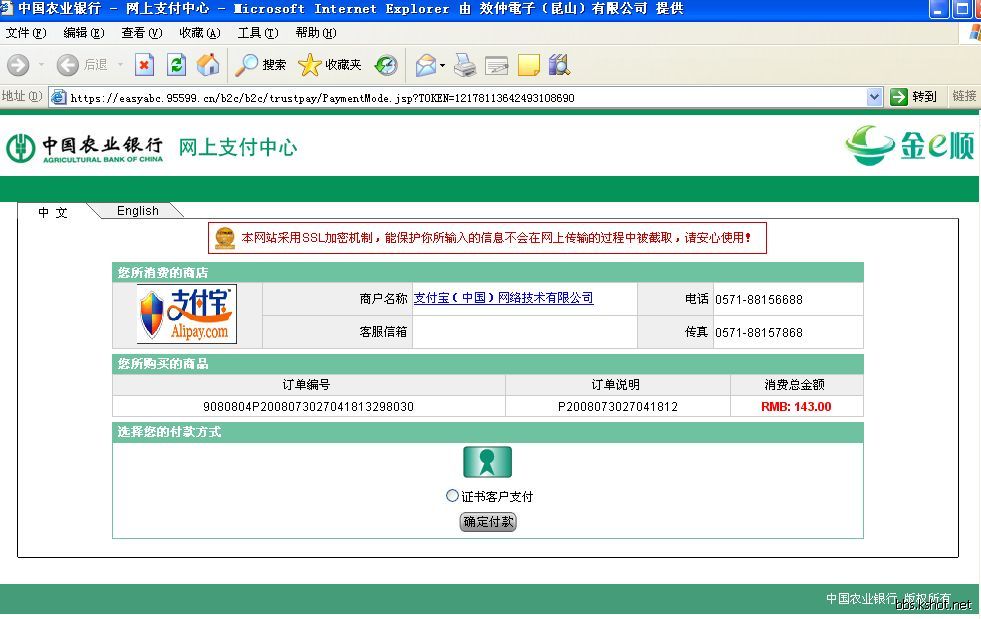Viewport: 981px width, 619px height.
Task: Open the Mail button dropdown arrow
Action: pyautogui.click(x=442, y=65)
